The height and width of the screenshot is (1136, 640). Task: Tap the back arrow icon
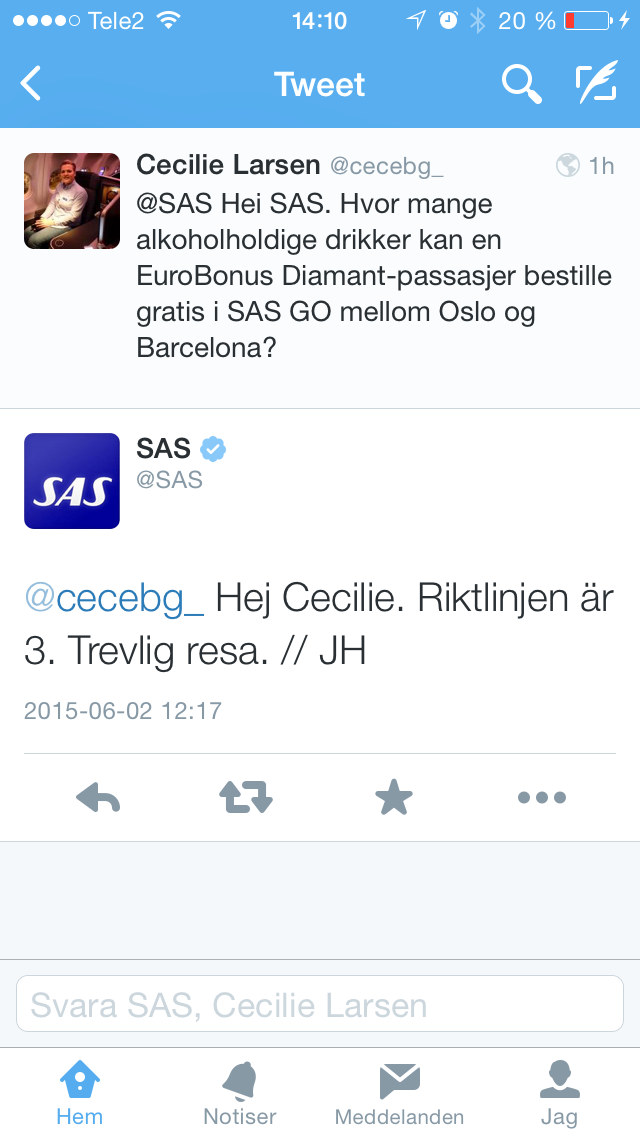point(32,84)
